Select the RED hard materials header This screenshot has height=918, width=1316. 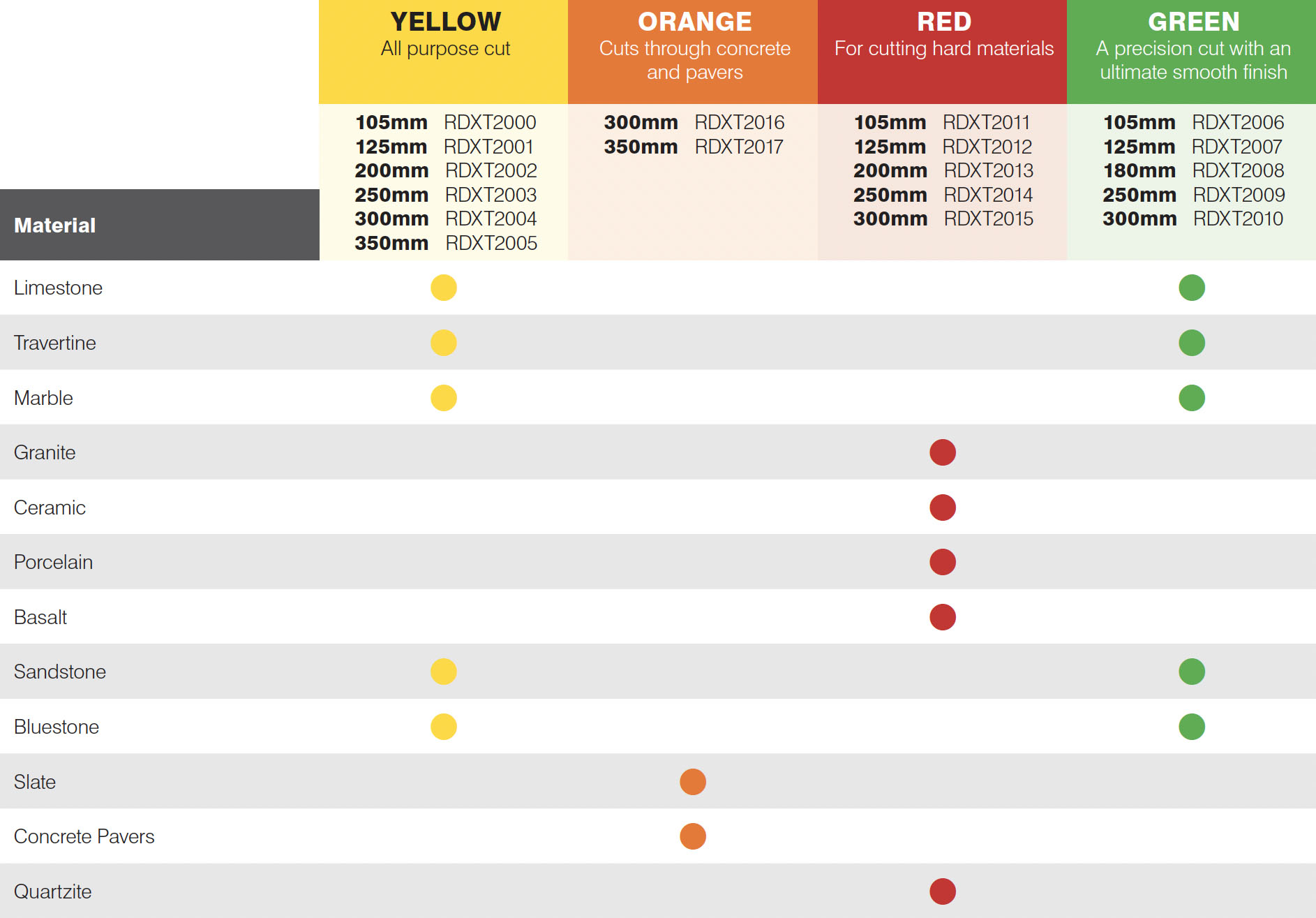(943, 52)
